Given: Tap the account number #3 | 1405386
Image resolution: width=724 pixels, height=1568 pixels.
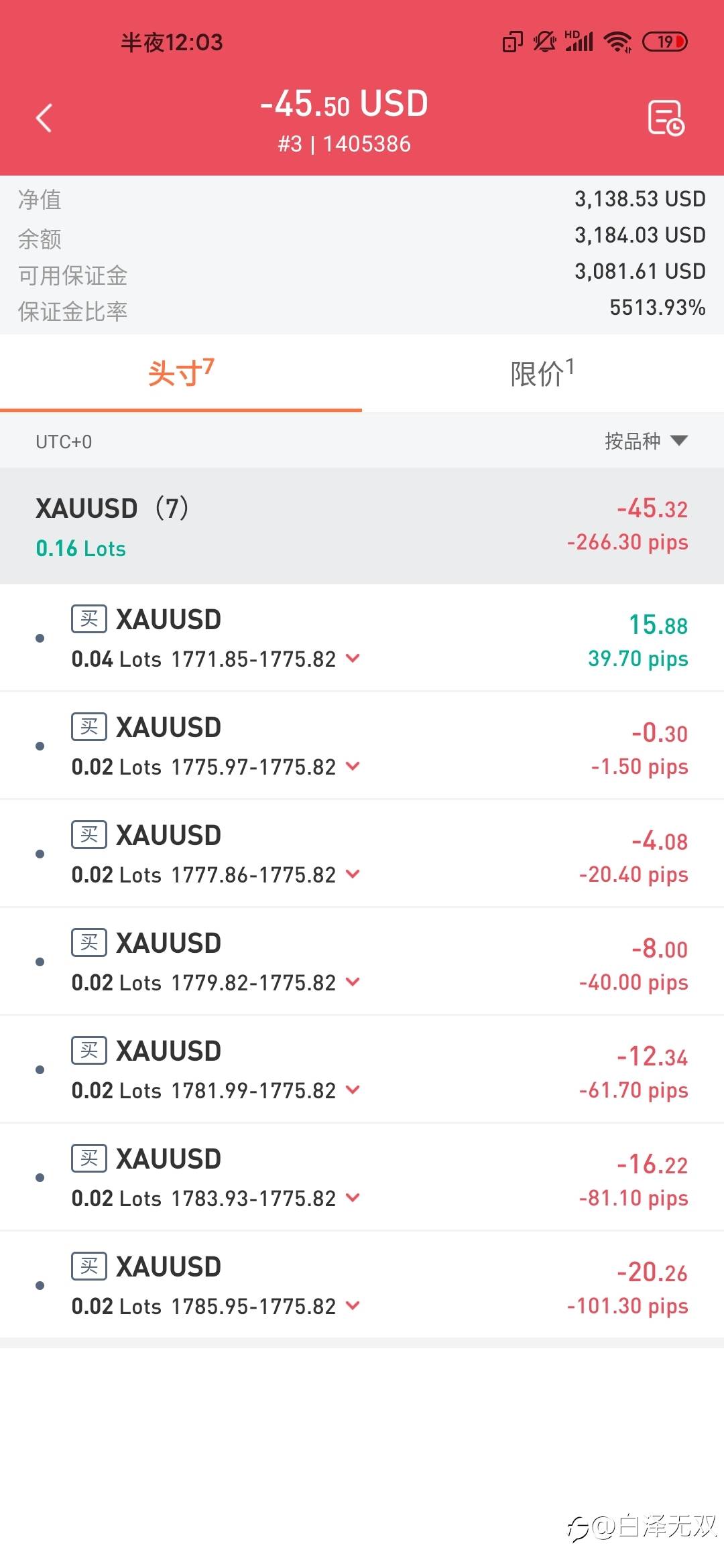Looking at the screenshot, I should pyautogui.click(x=345, y=144).
